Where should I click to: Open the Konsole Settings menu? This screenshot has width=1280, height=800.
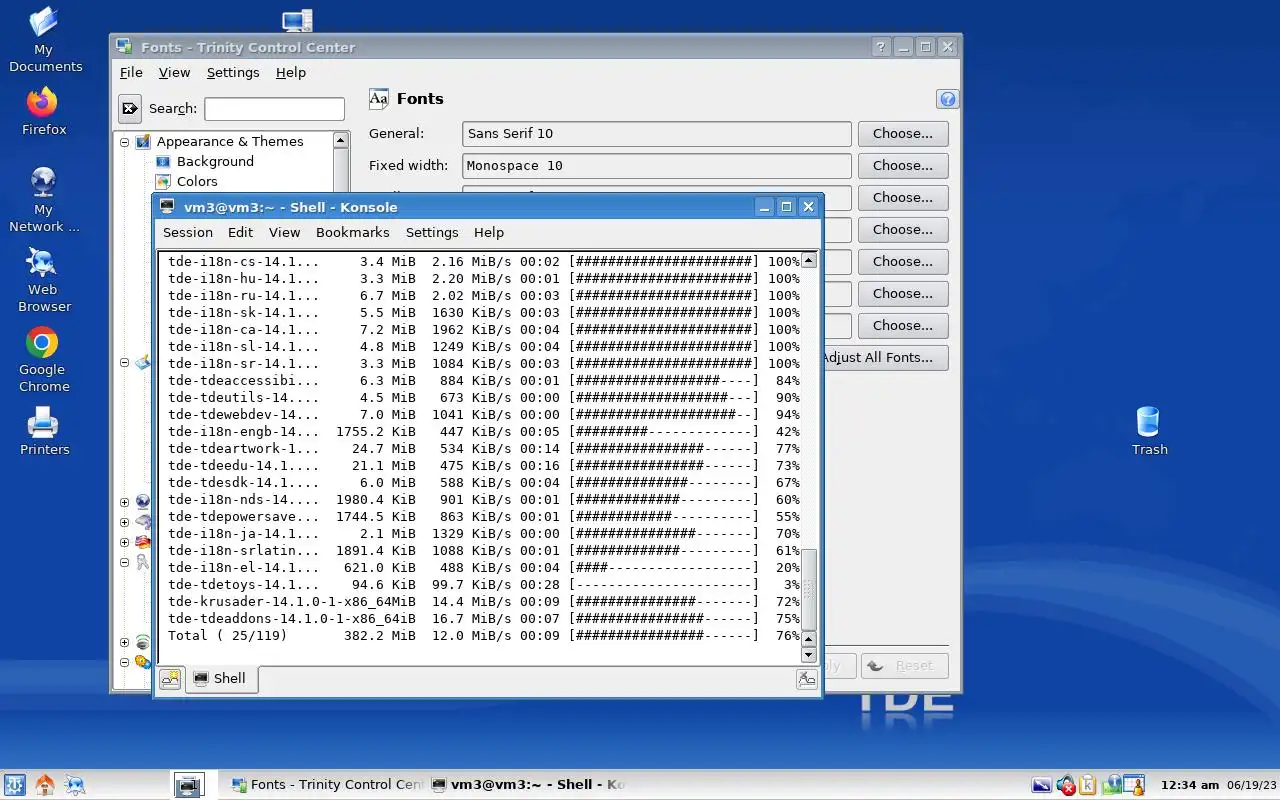coord(432,232)
